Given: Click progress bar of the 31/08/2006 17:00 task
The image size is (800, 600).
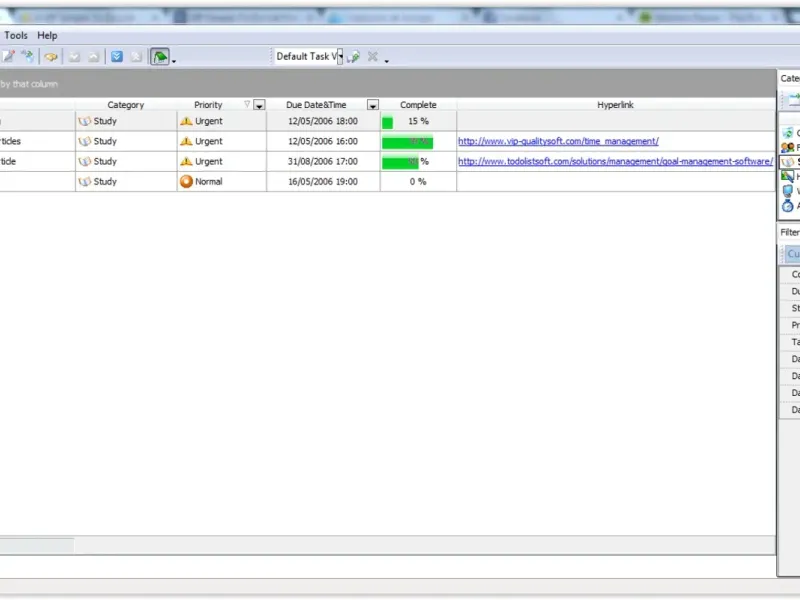Looking at the screenshot, I should point(400,163).
